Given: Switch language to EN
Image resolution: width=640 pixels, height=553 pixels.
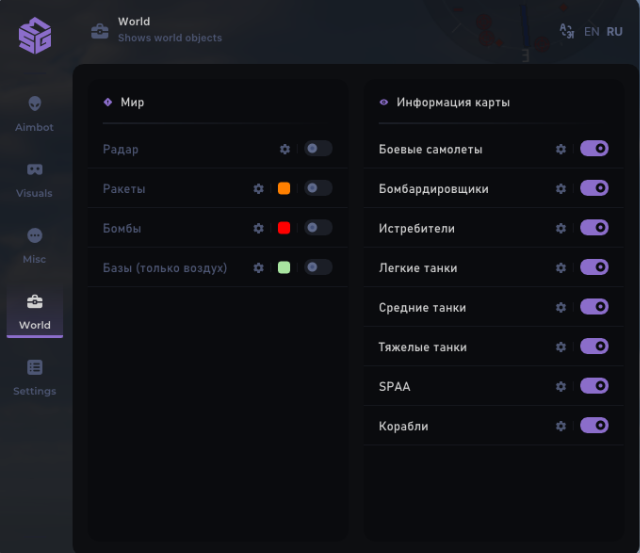Looking at the screenshot, I should point(592,31).
